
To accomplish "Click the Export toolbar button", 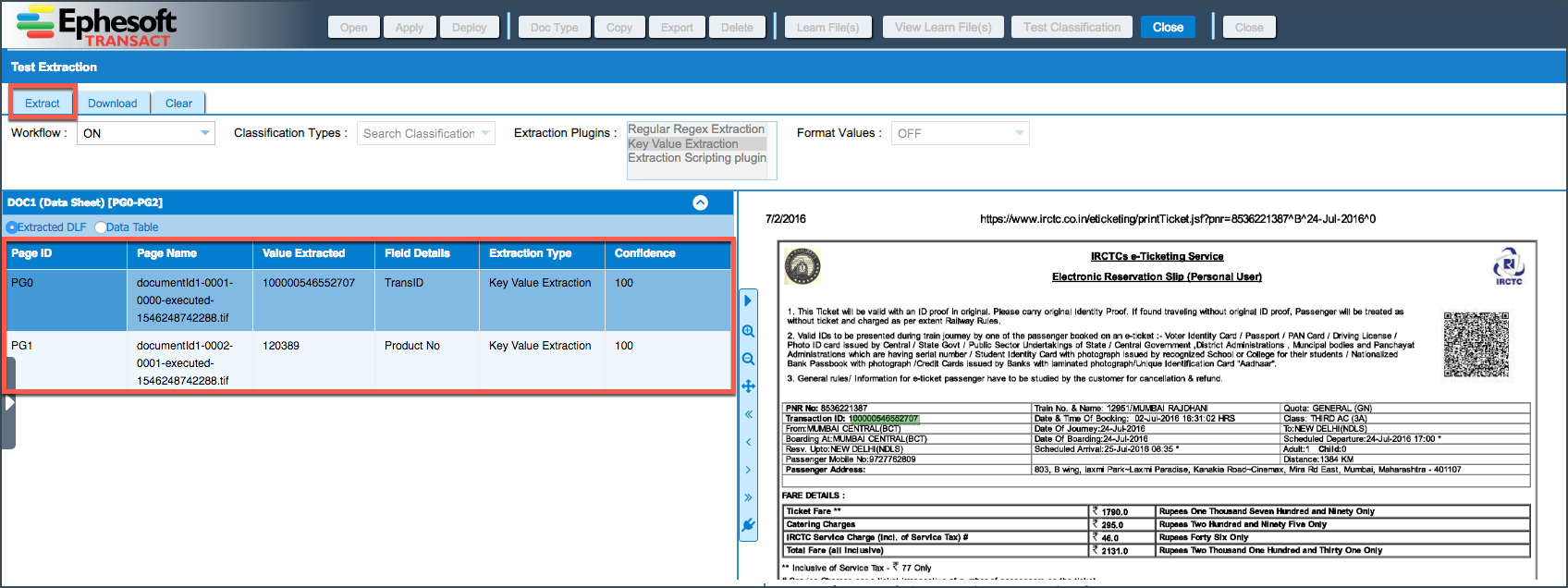I will (x=677, y=27).
